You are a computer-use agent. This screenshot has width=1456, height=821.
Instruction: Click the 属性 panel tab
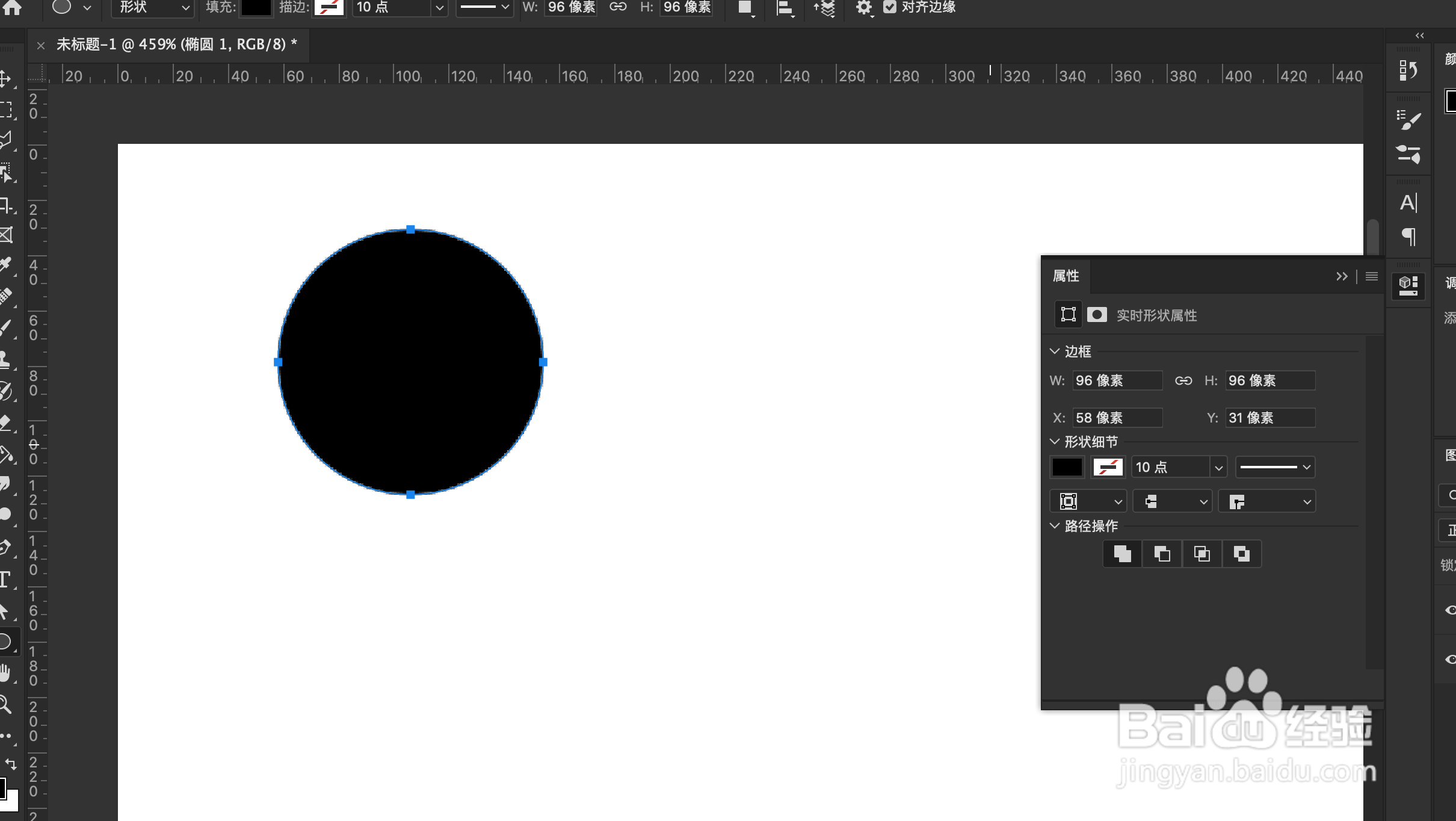[x=1066, y=276]
